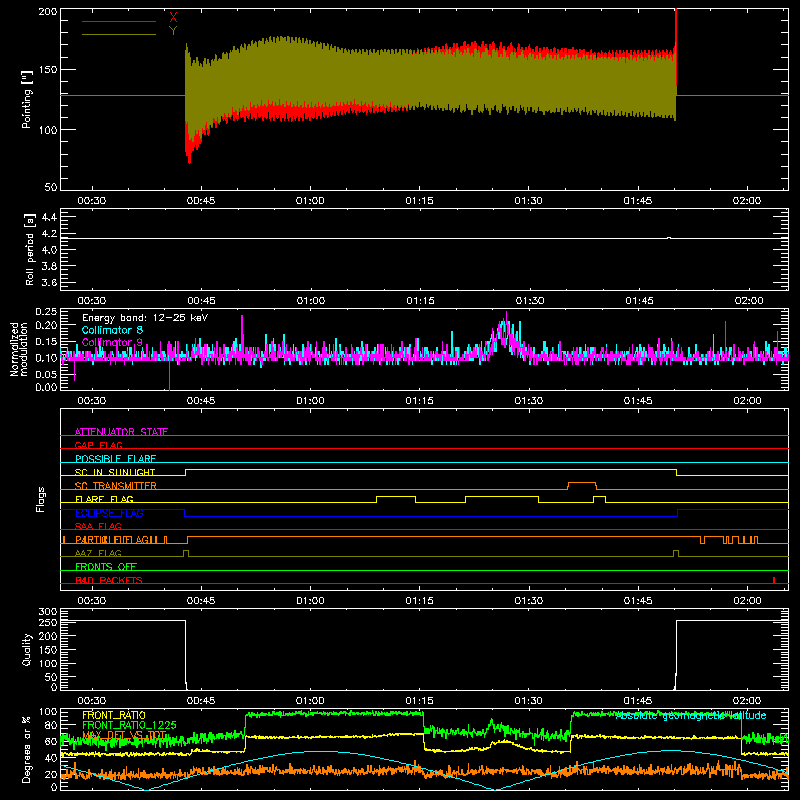Image resolution: width=800 pixels, height=800 pixels.
Task: Click the 'Energy band: 12-25 keV' text
Action: [x=145, y=318]
